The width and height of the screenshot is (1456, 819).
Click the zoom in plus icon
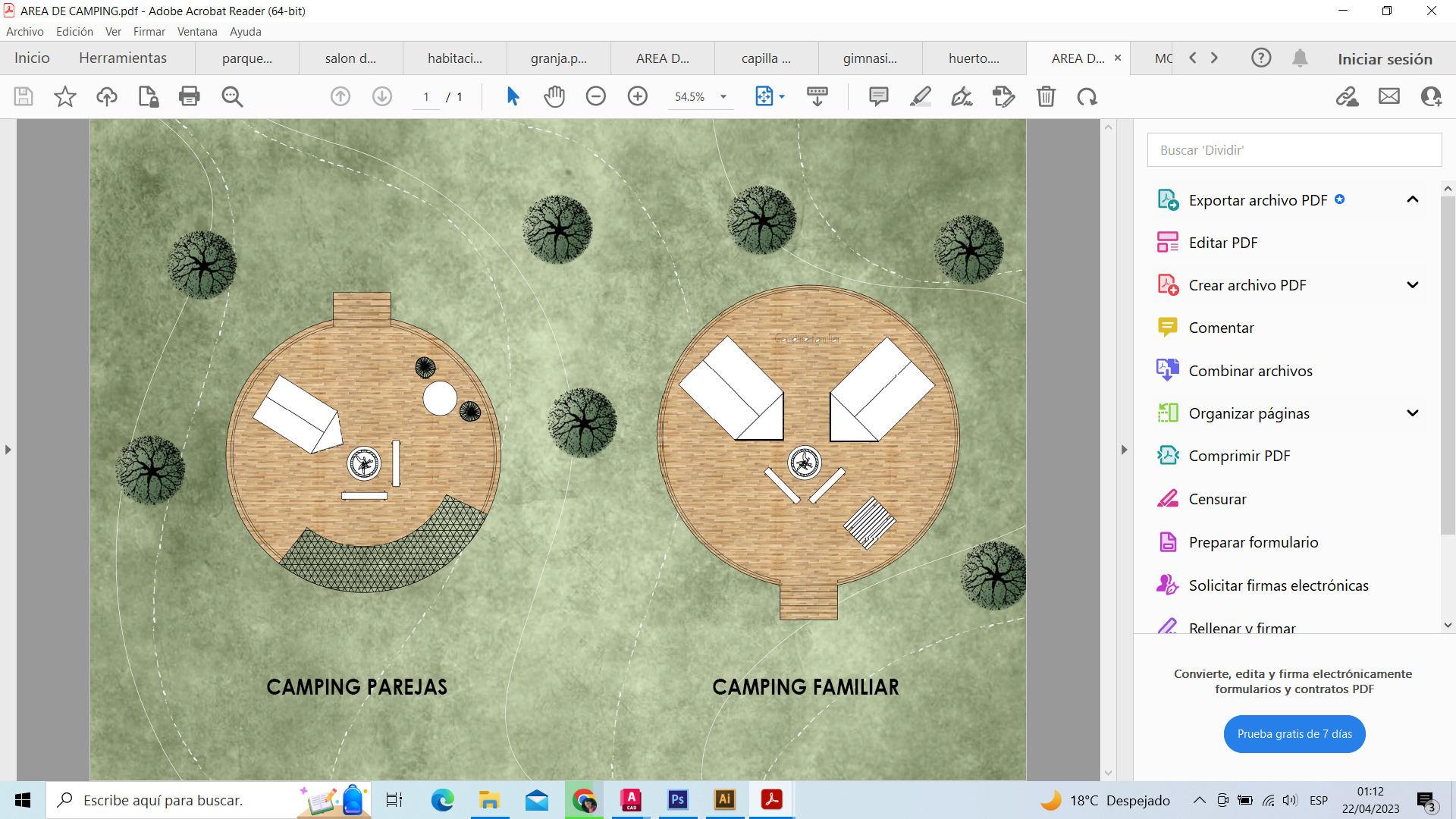[x=638, y=96]
